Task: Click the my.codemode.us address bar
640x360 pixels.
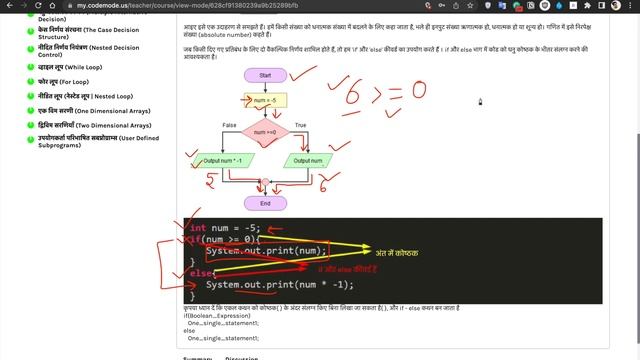Action: pyautogui.click(x=187, y=6)
